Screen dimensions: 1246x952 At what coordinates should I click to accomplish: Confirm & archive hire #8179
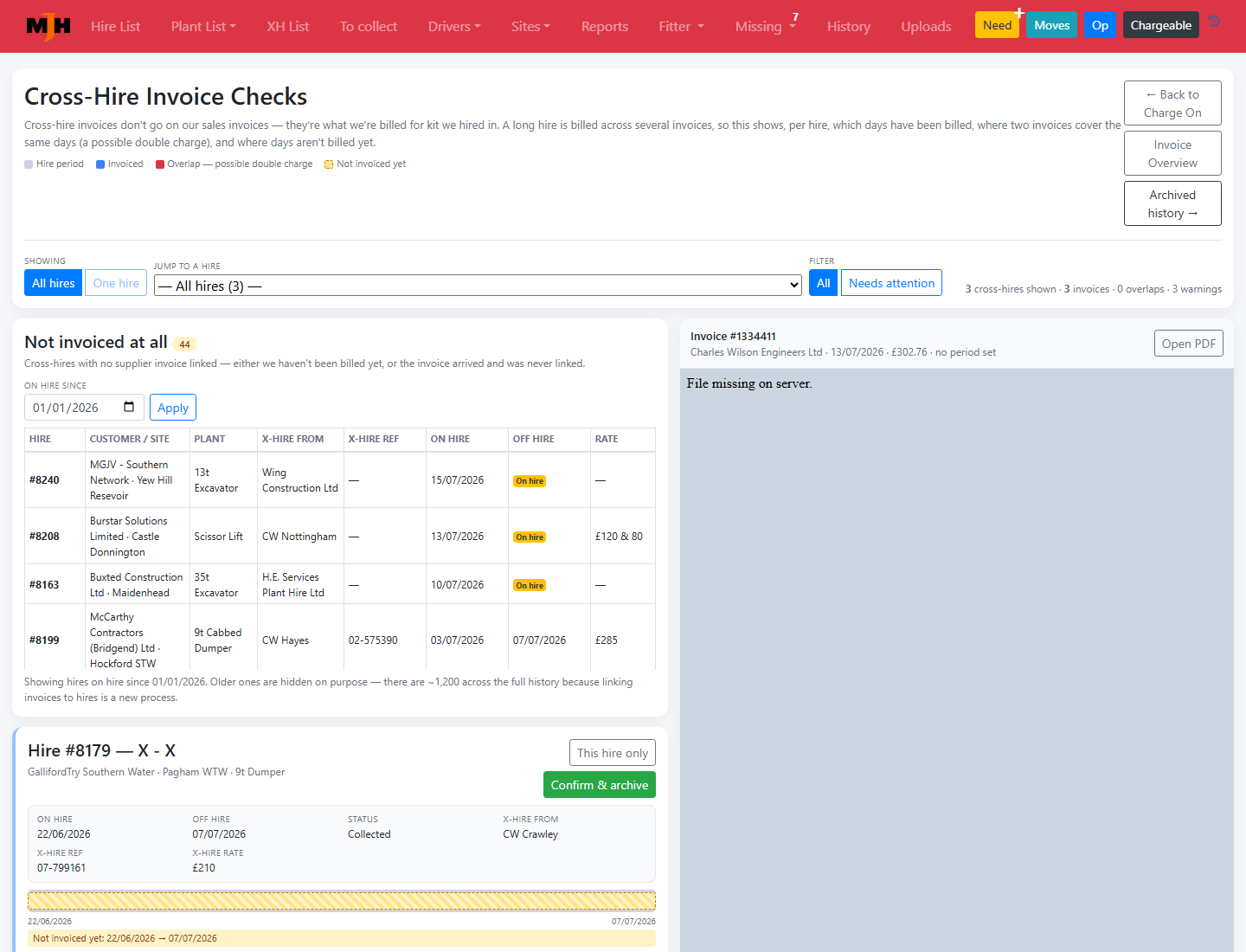(599, 785)
